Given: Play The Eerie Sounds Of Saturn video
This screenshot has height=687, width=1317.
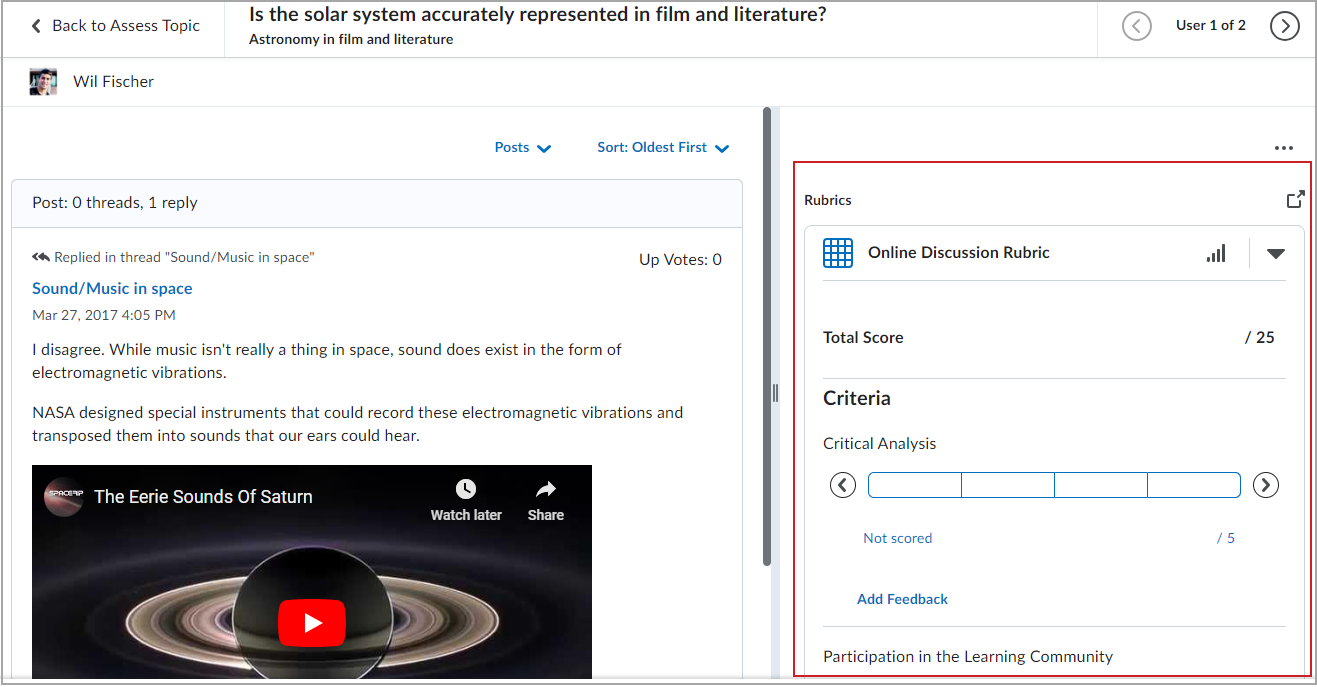Looking at the screenshot, I should pos(312,621).
